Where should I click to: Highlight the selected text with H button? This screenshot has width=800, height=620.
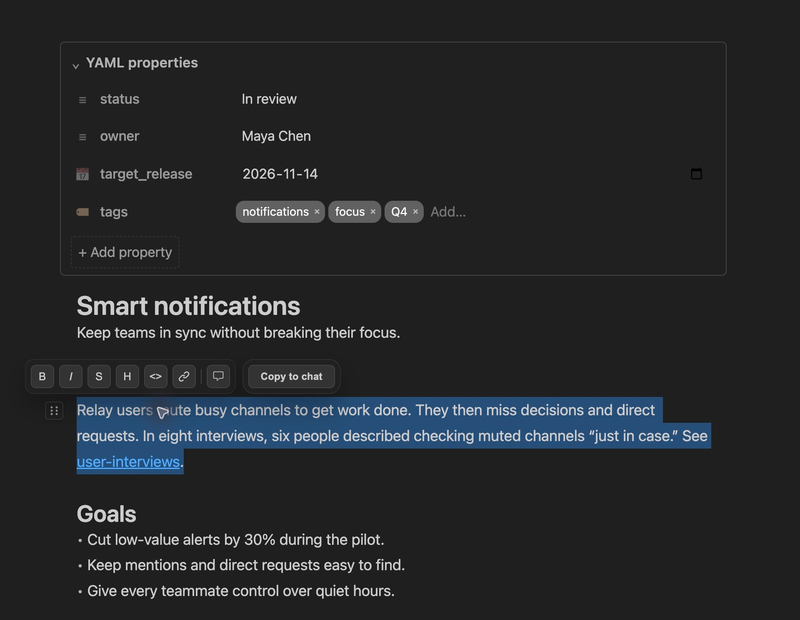click(127, 377)
